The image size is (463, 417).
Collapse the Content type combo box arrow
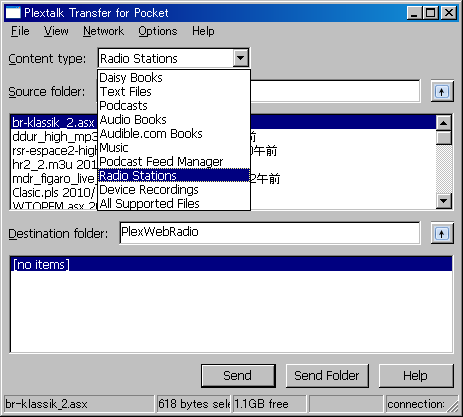(240, 58)
